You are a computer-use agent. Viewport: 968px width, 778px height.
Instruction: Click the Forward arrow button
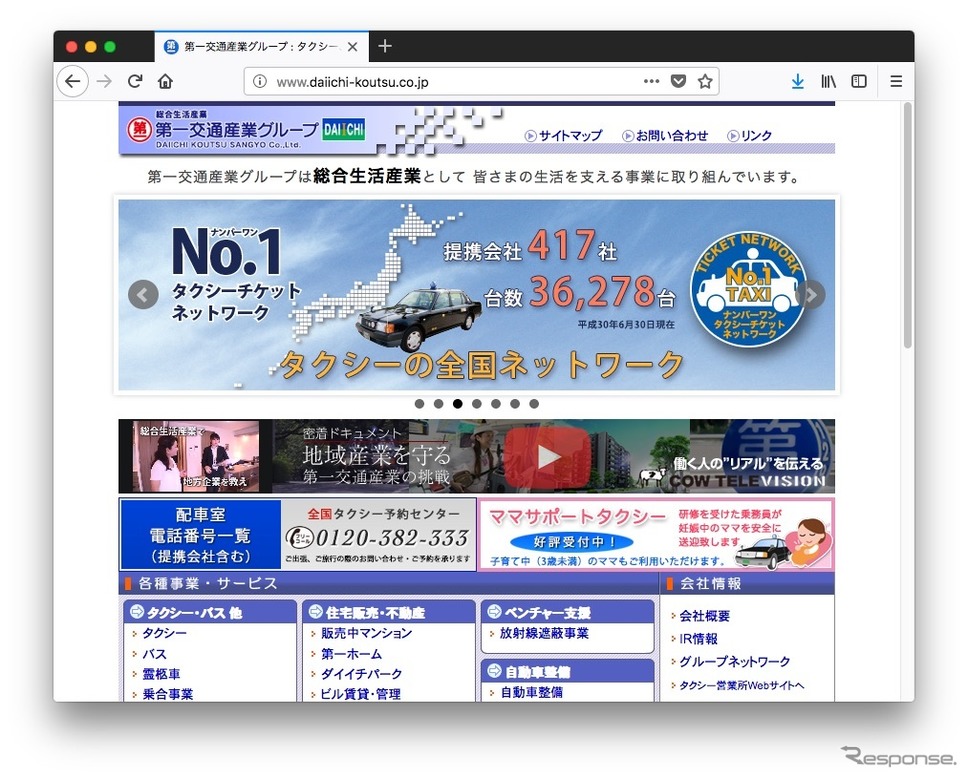(x=104, y=82)
